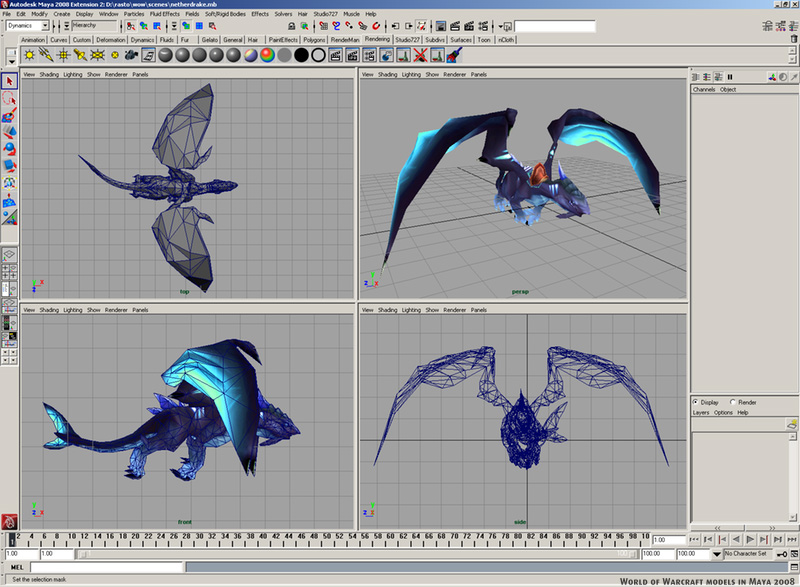The height and width of the screenshot is (587, 800).
Task: Select the Display radio button
Action: 695,402
